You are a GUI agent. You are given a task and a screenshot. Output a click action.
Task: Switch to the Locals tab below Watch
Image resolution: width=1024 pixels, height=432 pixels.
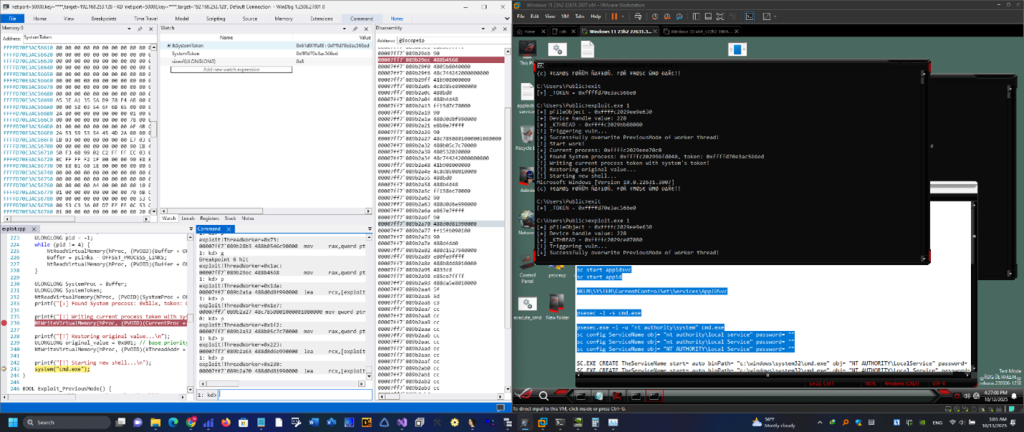tap(186, 217)
